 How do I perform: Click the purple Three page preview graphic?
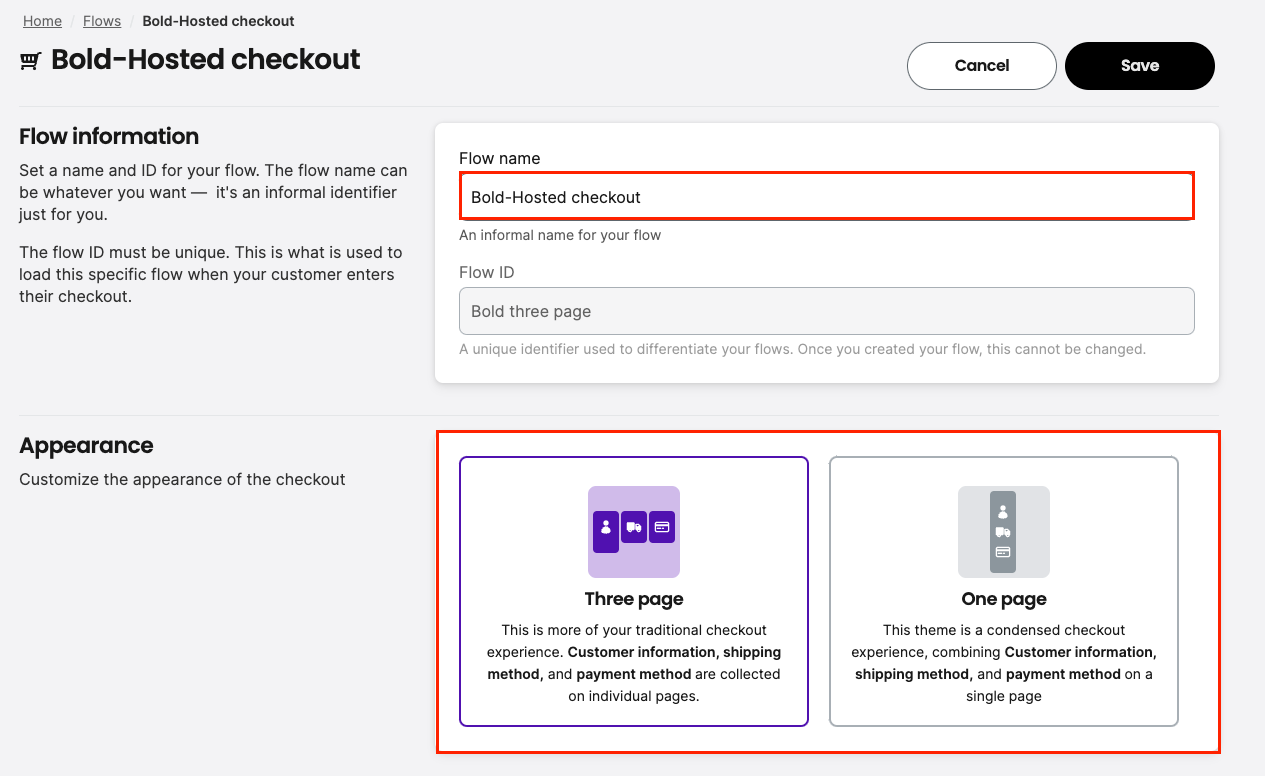coord(634,532)
